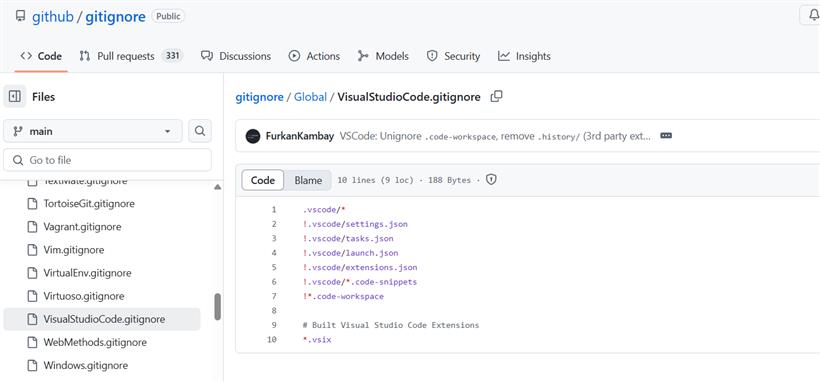Open the Global folder breadcrumb link
Viewport: 820px width, 382px height.
point(310,97)
